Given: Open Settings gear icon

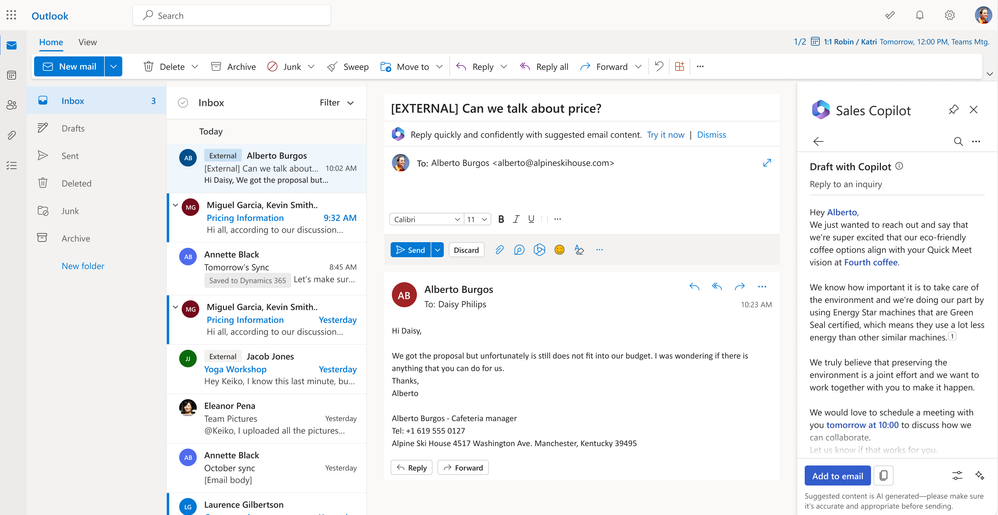Looking at the screenshot, I should tap(950, 15).
